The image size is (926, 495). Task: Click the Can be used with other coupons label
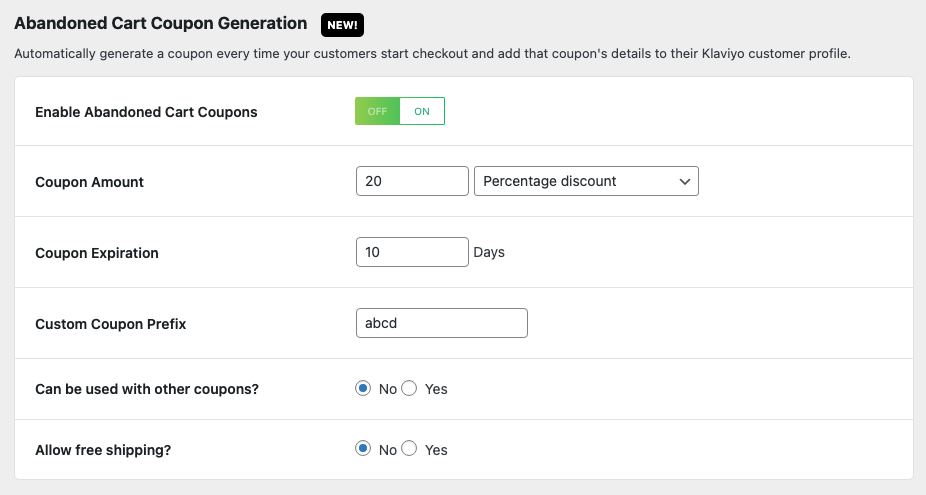click(x=147, y=389)
